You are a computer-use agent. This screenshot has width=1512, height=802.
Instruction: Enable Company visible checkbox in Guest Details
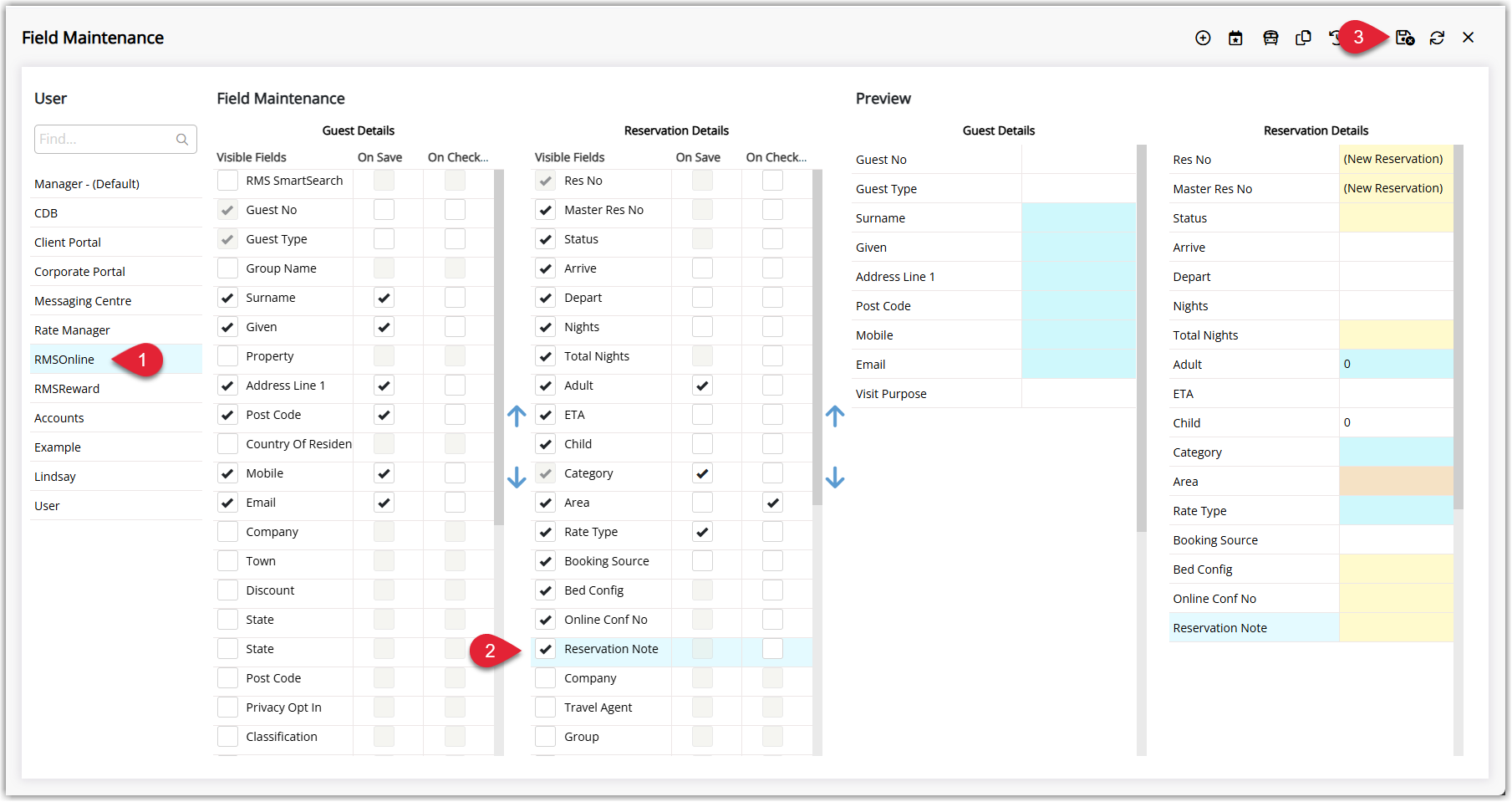click(x=227, y=532)
